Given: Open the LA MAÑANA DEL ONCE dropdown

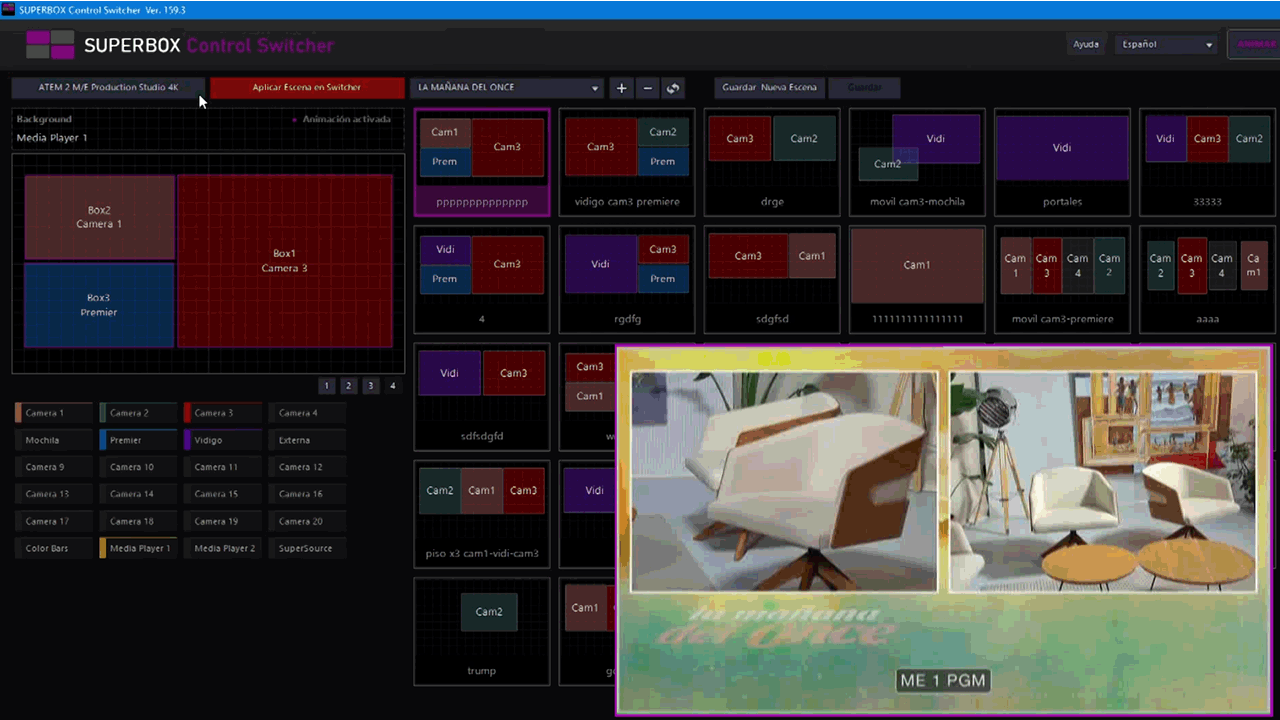Looking at the screenshot, I should 507,88.
